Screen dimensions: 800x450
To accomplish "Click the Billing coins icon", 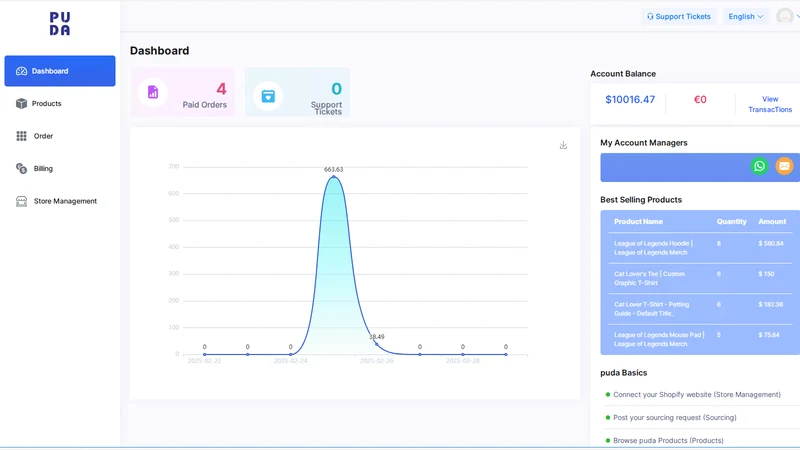I will (x=21, y=168).
